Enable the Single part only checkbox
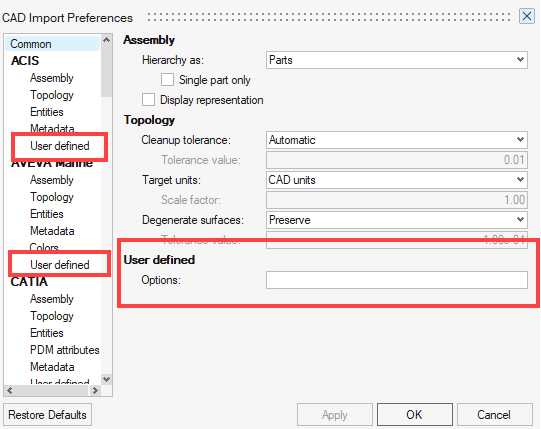 pyautogui.click(x=167, y=79)
